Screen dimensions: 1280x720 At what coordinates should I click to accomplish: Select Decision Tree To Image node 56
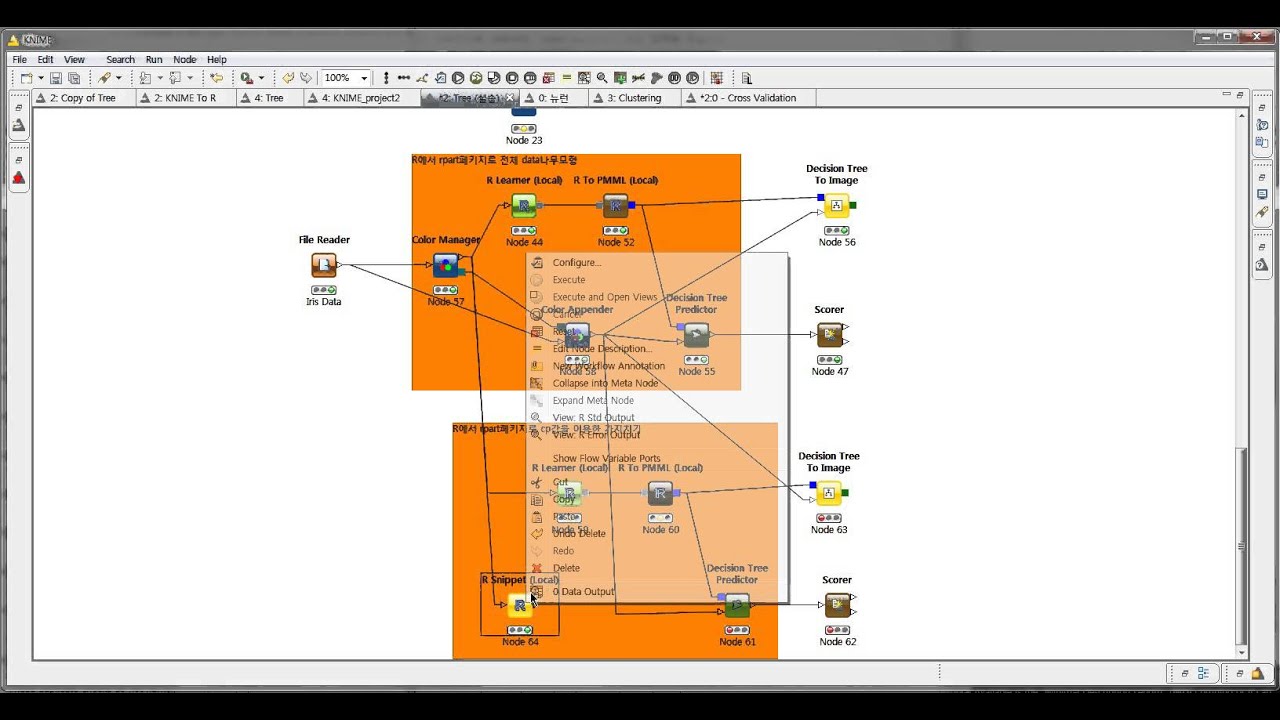tap(836, 206)
